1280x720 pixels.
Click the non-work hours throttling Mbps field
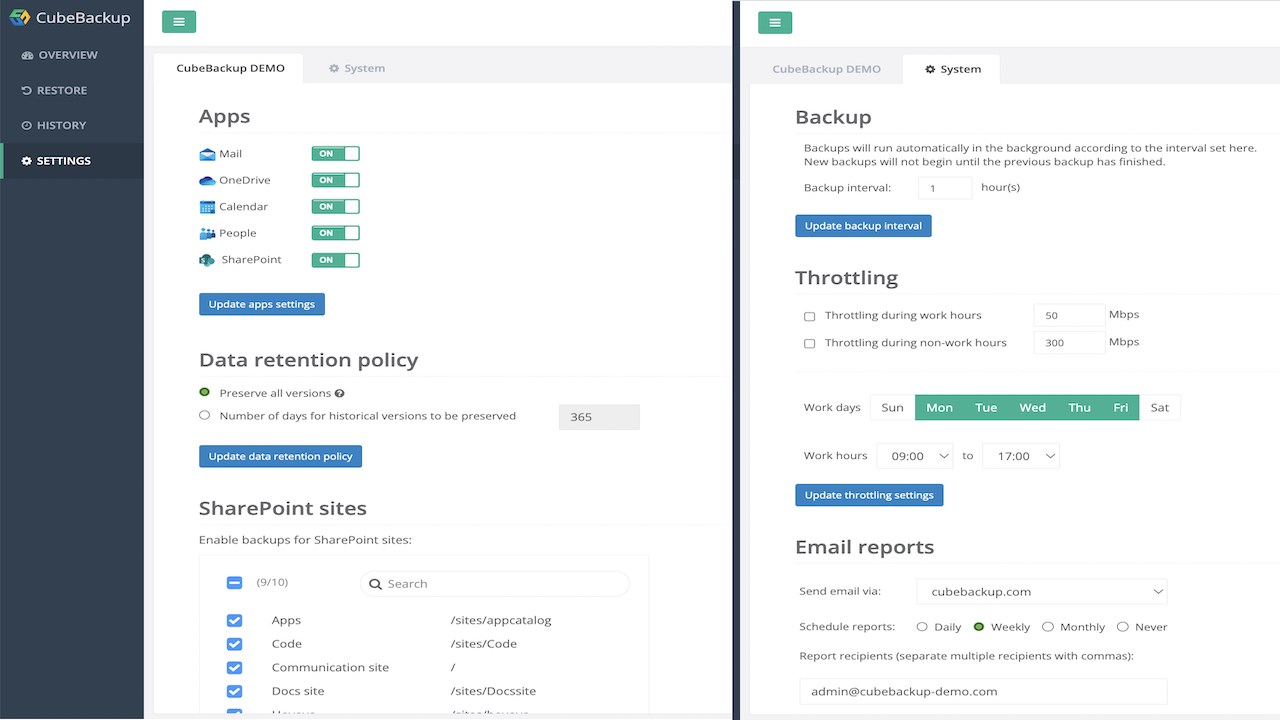[x=1069, y=342]
